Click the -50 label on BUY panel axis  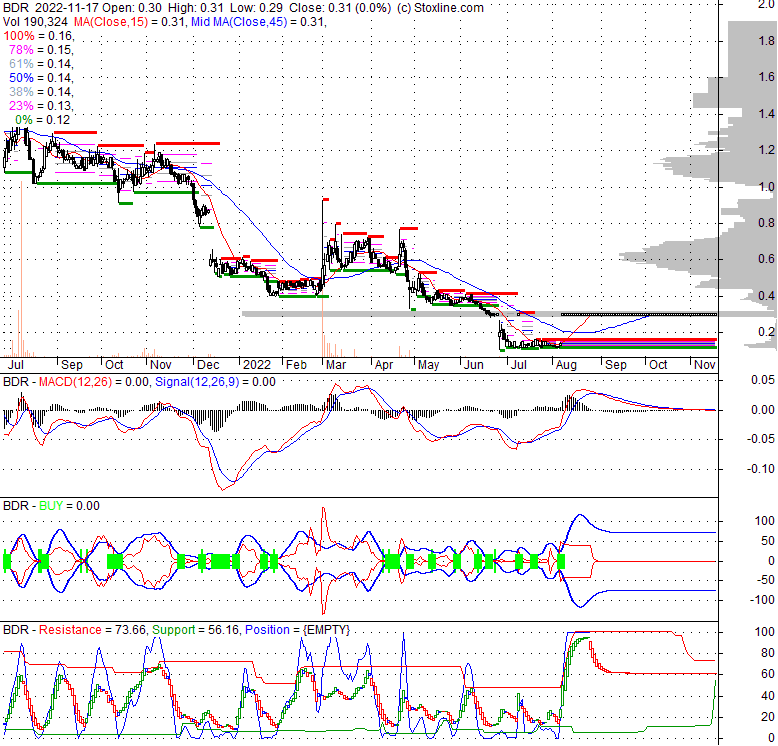pyautogui.click(x=765, y=580)
